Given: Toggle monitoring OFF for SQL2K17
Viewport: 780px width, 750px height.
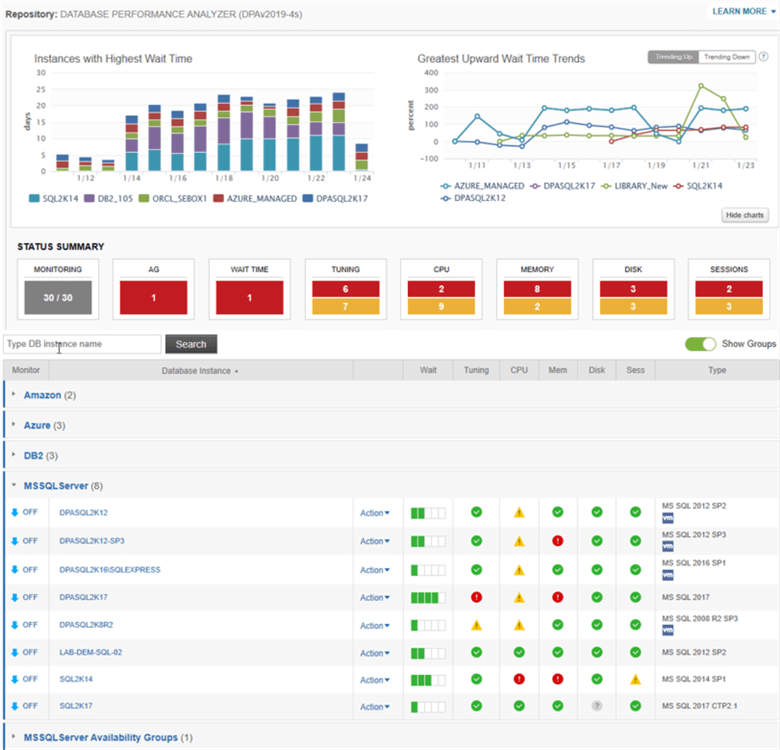Looking at the screenshot, I should point(24,706).
